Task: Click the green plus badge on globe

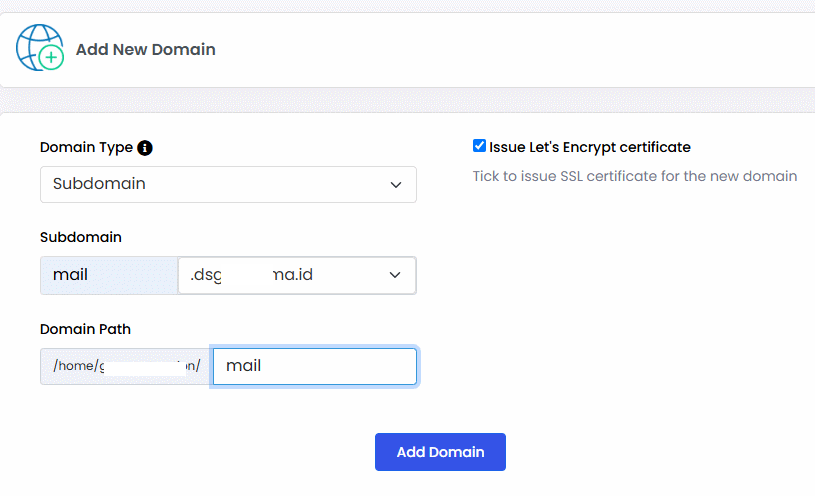Action: [51, 57]
